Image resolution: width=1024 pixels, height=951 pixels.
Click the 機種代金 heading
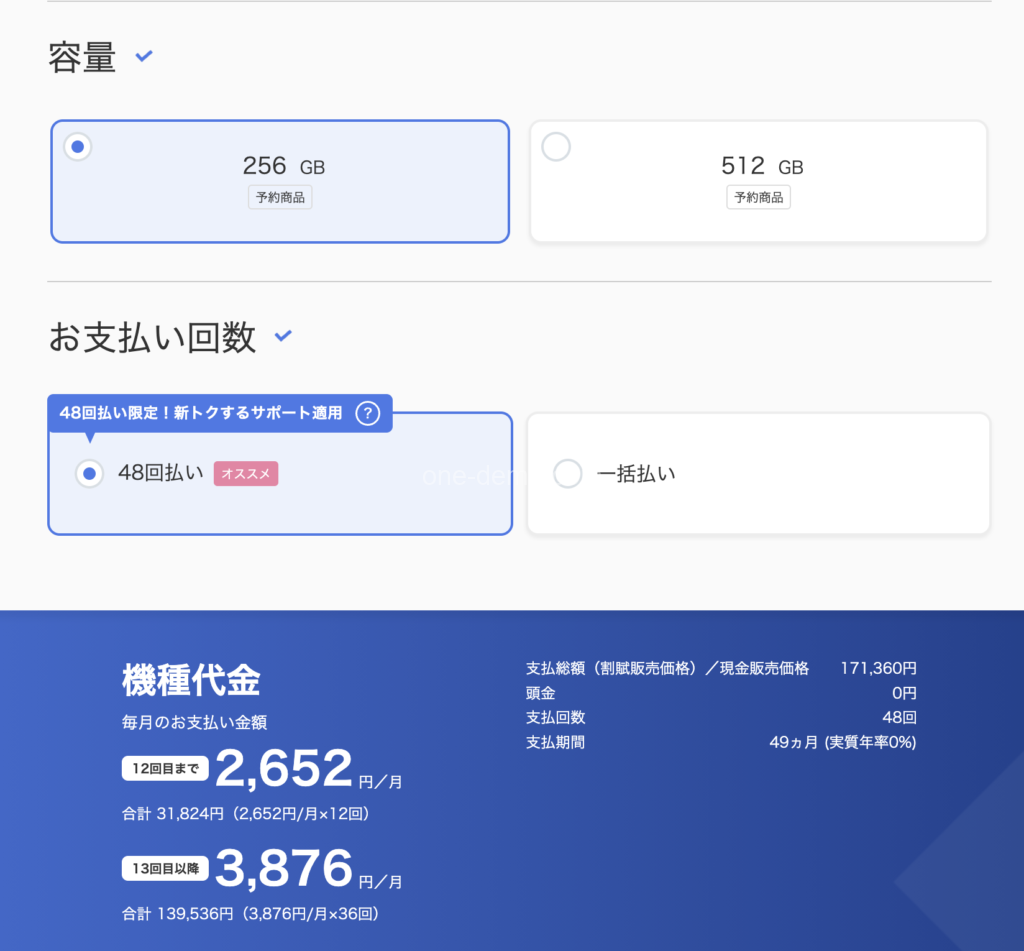(x=191, y=680)
